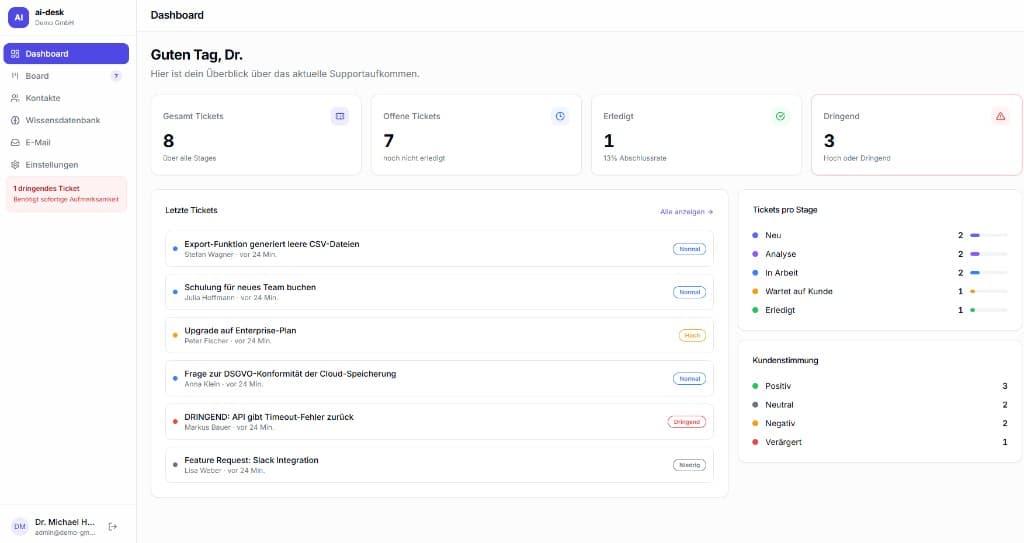
Task: Click the warning triangle icon on Dringend card
Action: (1000, 116)
